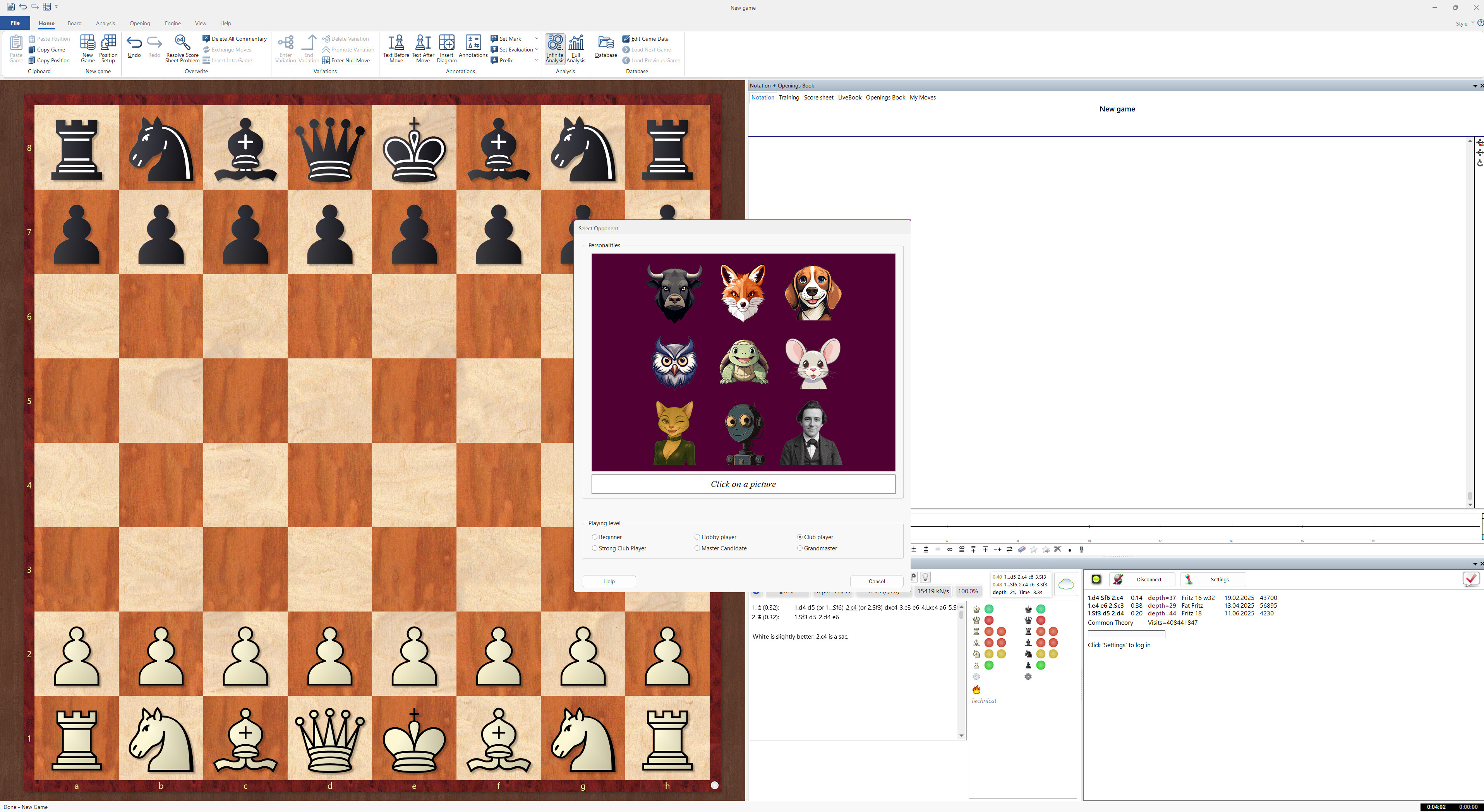This screenshot has width=1484, height=812.
Task: Select the Beginner playing level
Action: 594,536
